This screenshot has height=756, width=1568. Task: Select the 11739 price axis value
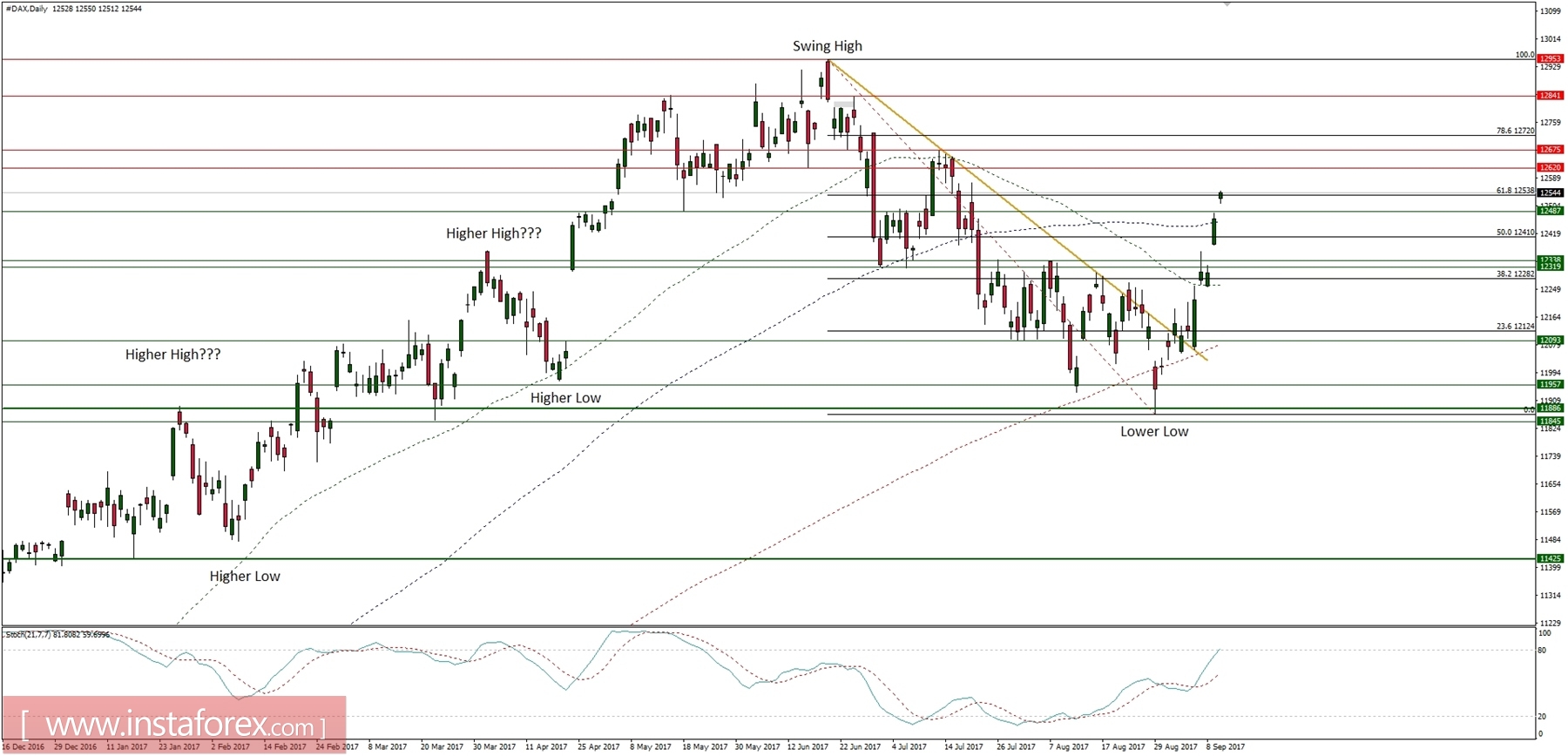1550,456
